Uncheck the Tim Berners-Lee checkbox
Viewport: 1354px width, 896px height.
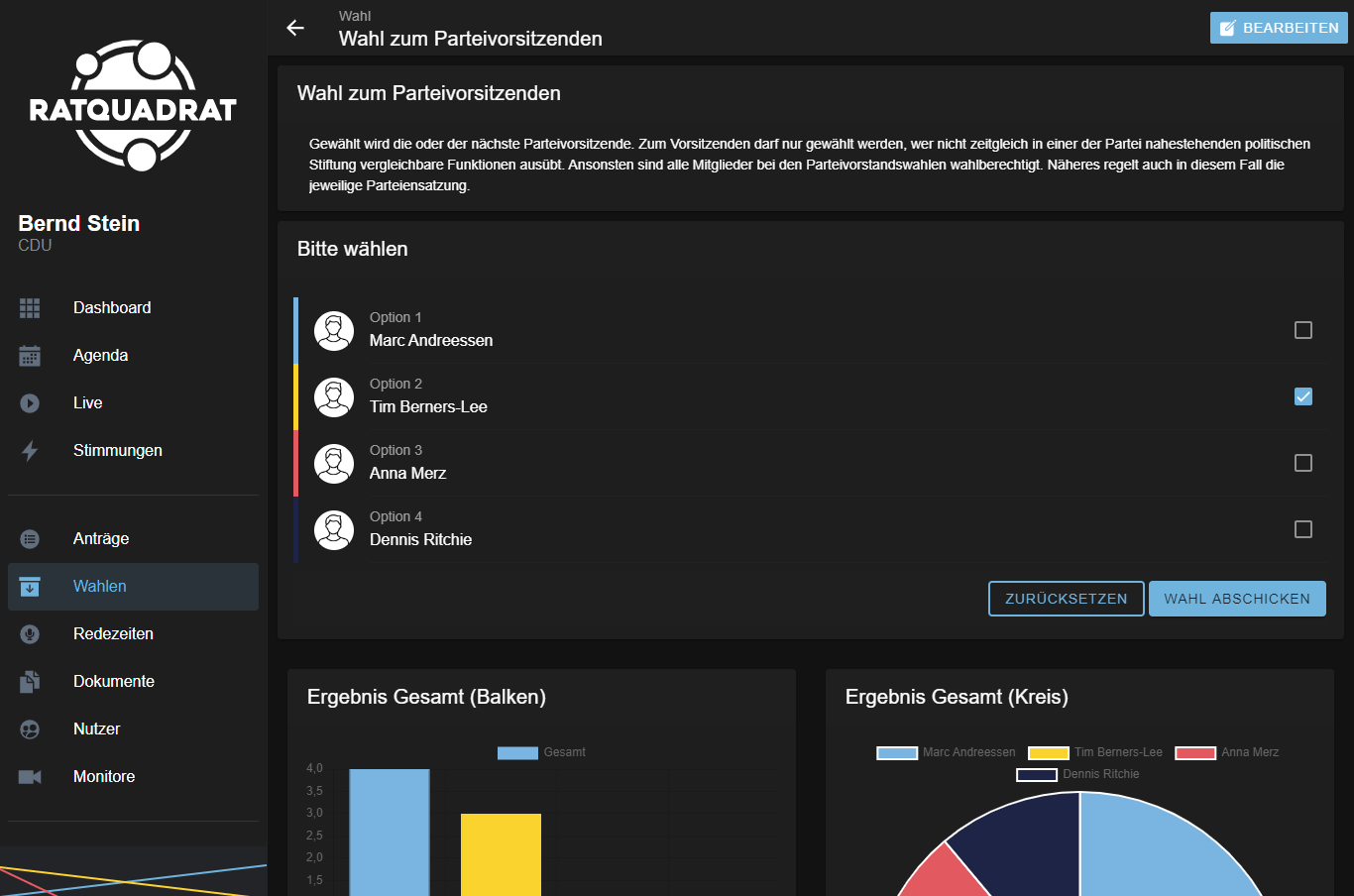(1303, 396)
